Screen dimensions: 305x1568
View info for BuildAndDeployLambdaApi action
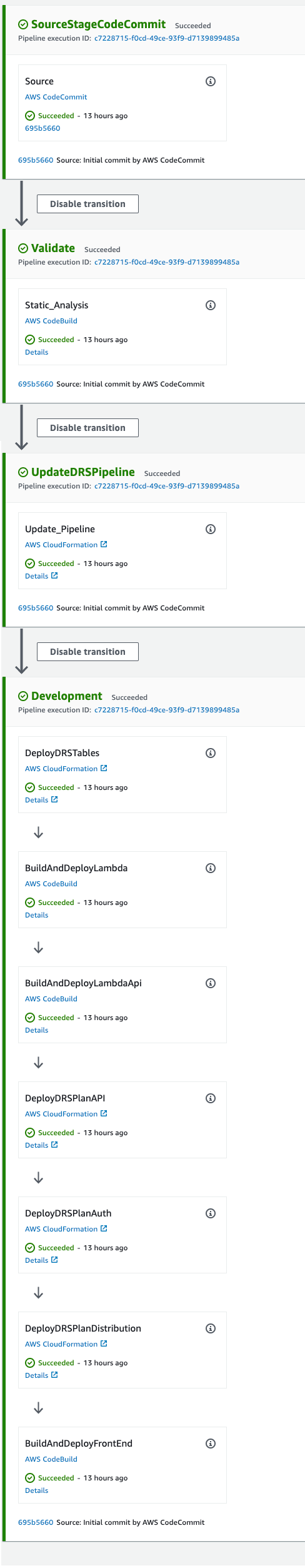tap(211, 983)
